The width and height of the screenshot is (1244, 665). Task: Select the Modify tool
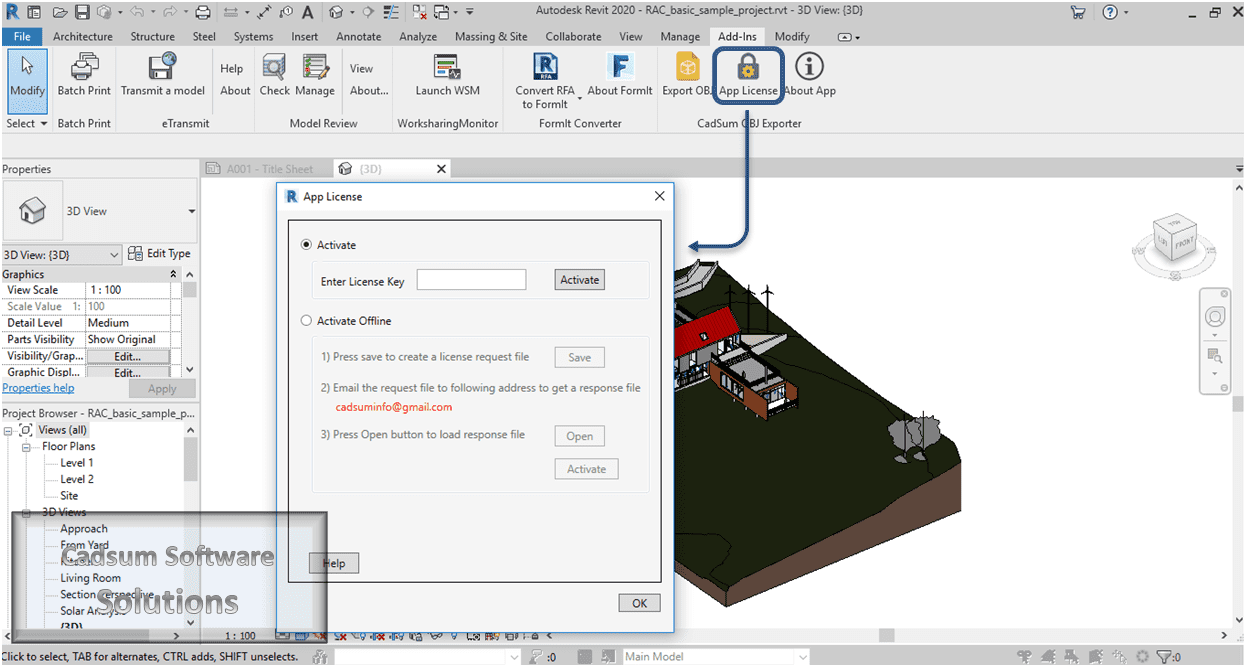(x=27, y=75)
